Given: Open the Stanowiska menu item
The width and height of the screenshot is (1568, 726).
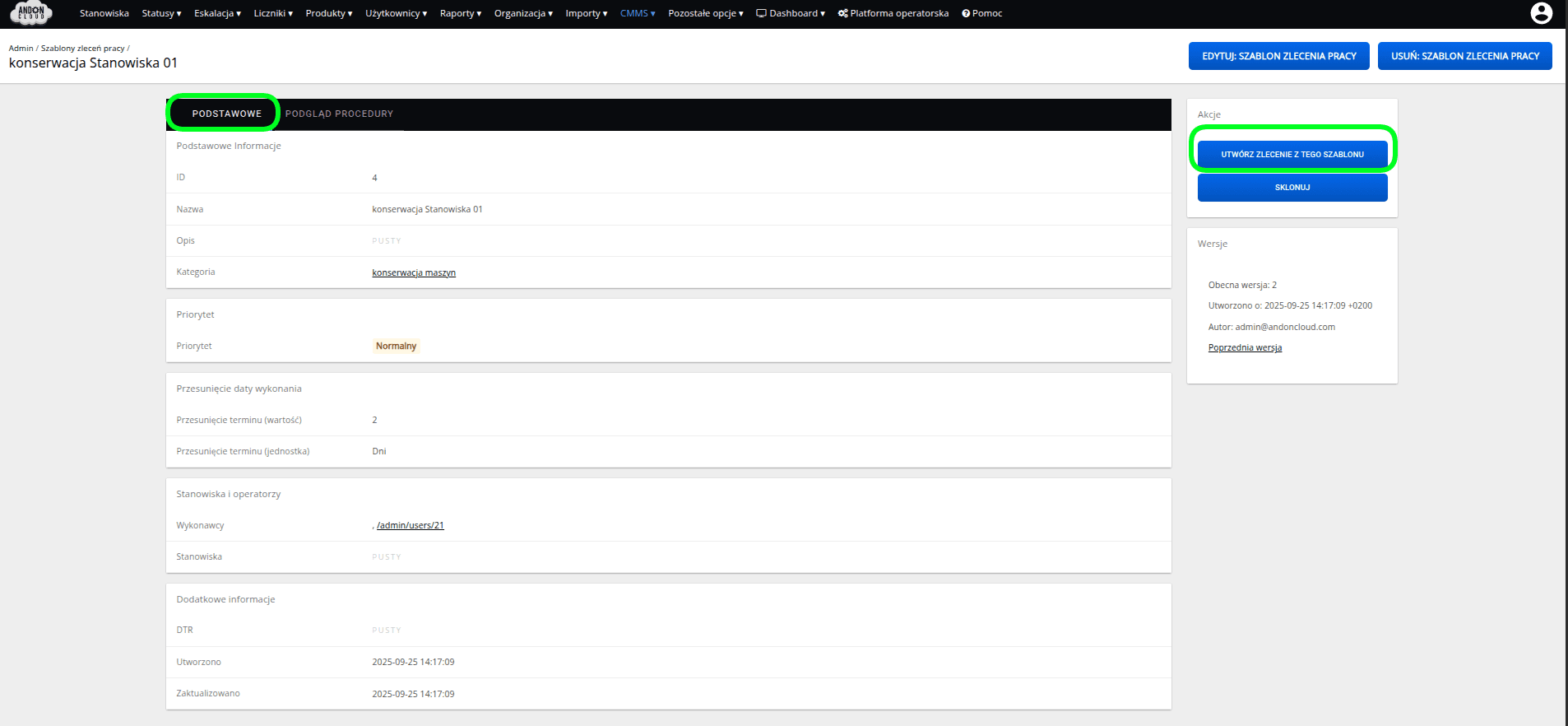Looking at the screenshot, I should (x=104, y=13).
